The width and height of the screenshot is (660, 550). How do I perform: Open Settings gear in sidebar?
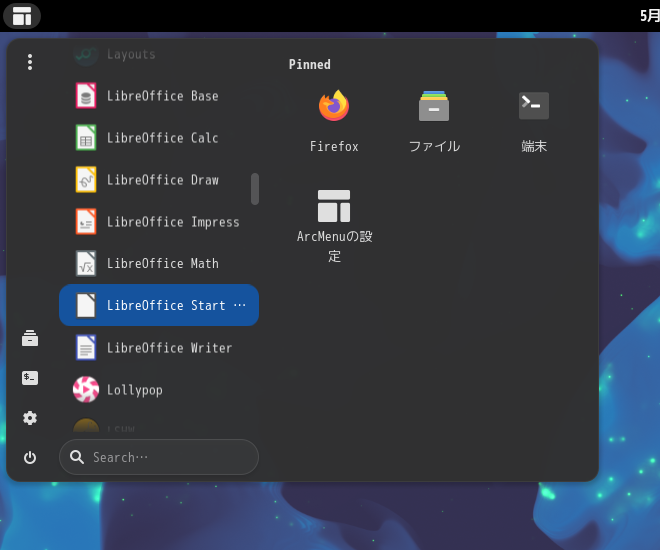(x=30, y=418)
